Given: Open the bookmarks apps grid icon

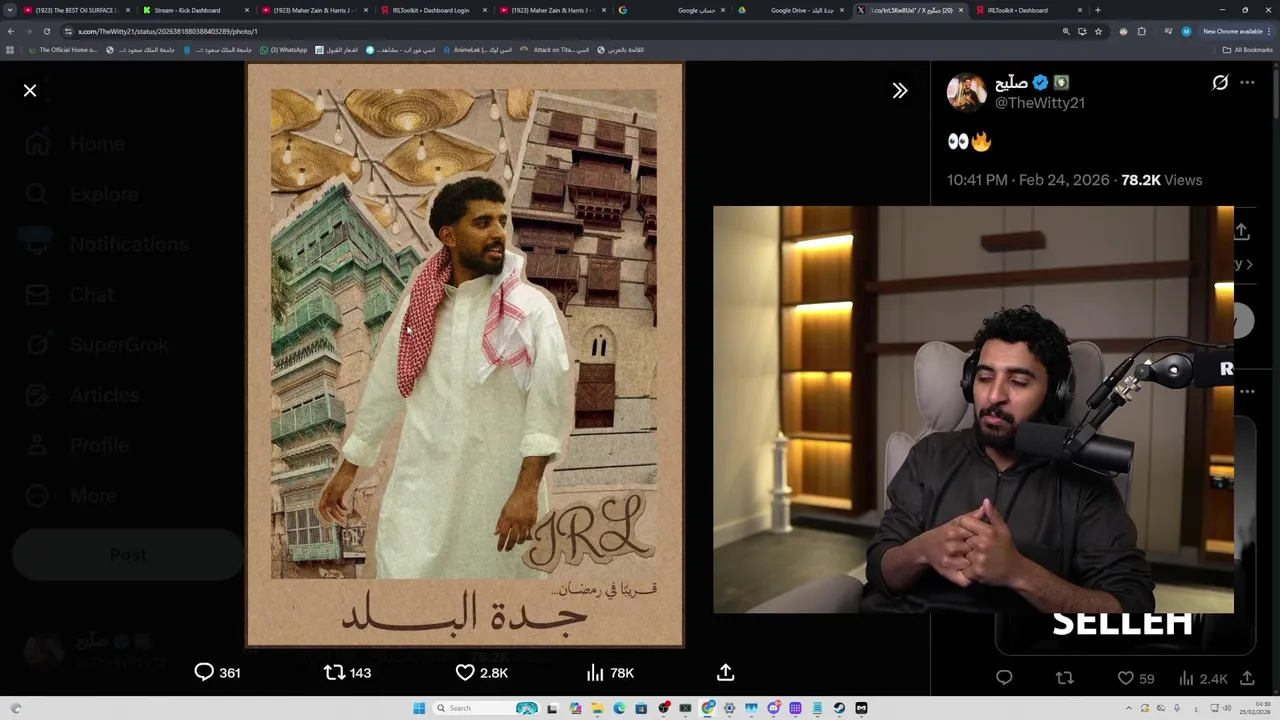Looking at the screenshot, I should click(10, 50).
